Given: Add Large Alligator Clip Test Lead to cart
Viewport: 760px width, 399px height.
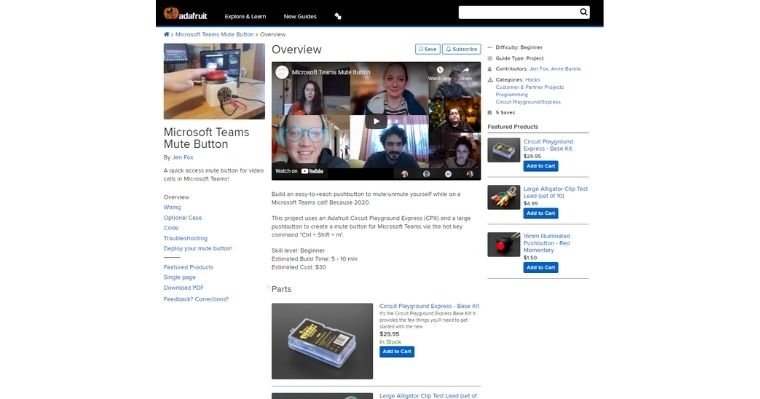Looking at the screenshot, I should pos(540,213).
